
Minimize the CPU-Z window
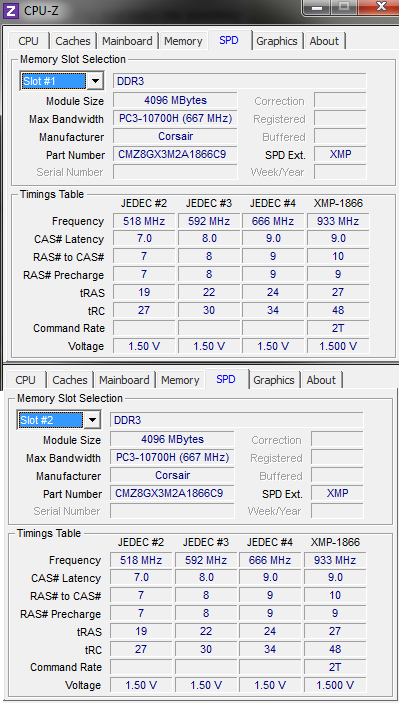point(318,7)
